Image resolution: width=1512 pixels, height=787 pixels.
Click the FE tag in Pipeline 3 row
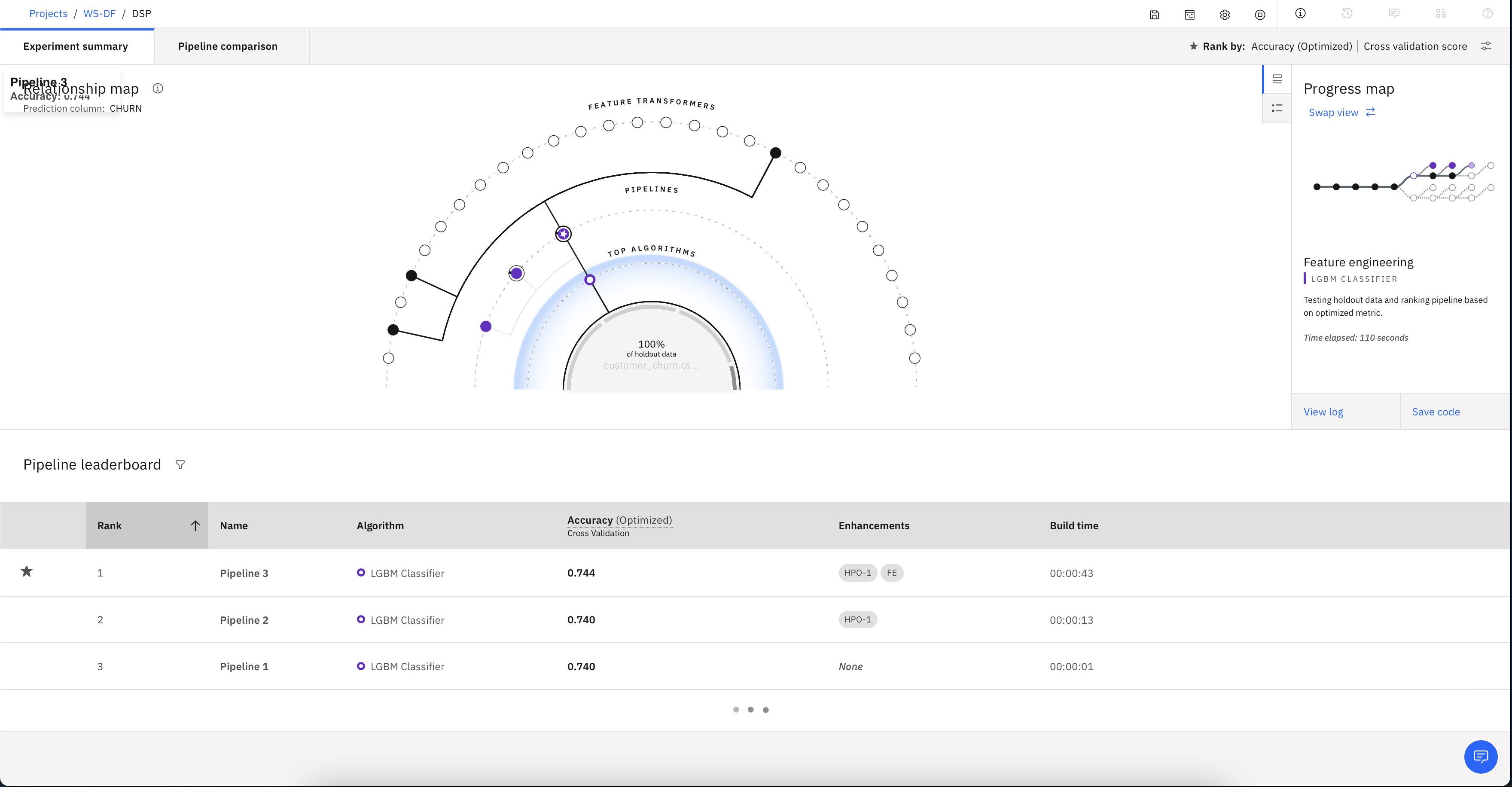pos(892,573)
